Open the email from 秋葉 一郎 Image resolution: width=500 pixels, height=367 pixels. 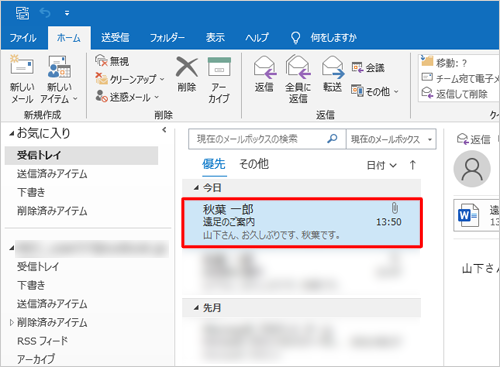point(302,222)
